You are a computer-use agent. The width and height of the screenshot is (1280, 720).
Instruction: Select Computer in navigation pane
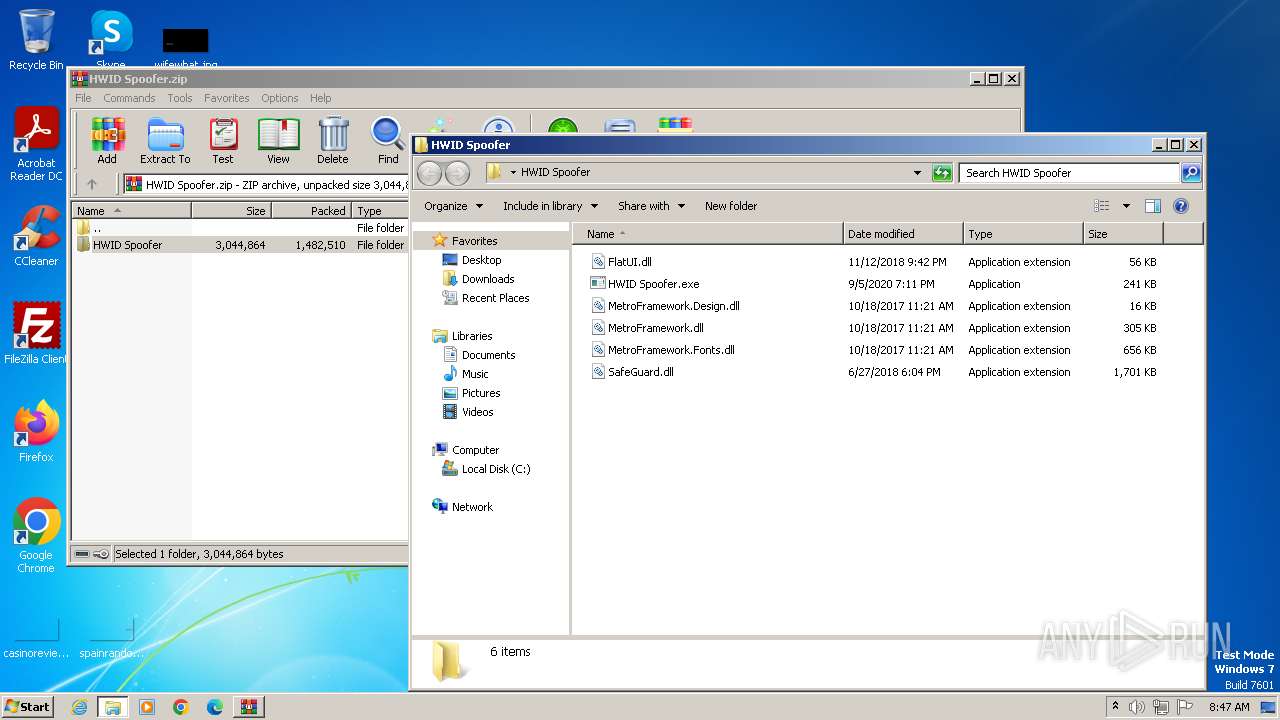click(475, 450)
